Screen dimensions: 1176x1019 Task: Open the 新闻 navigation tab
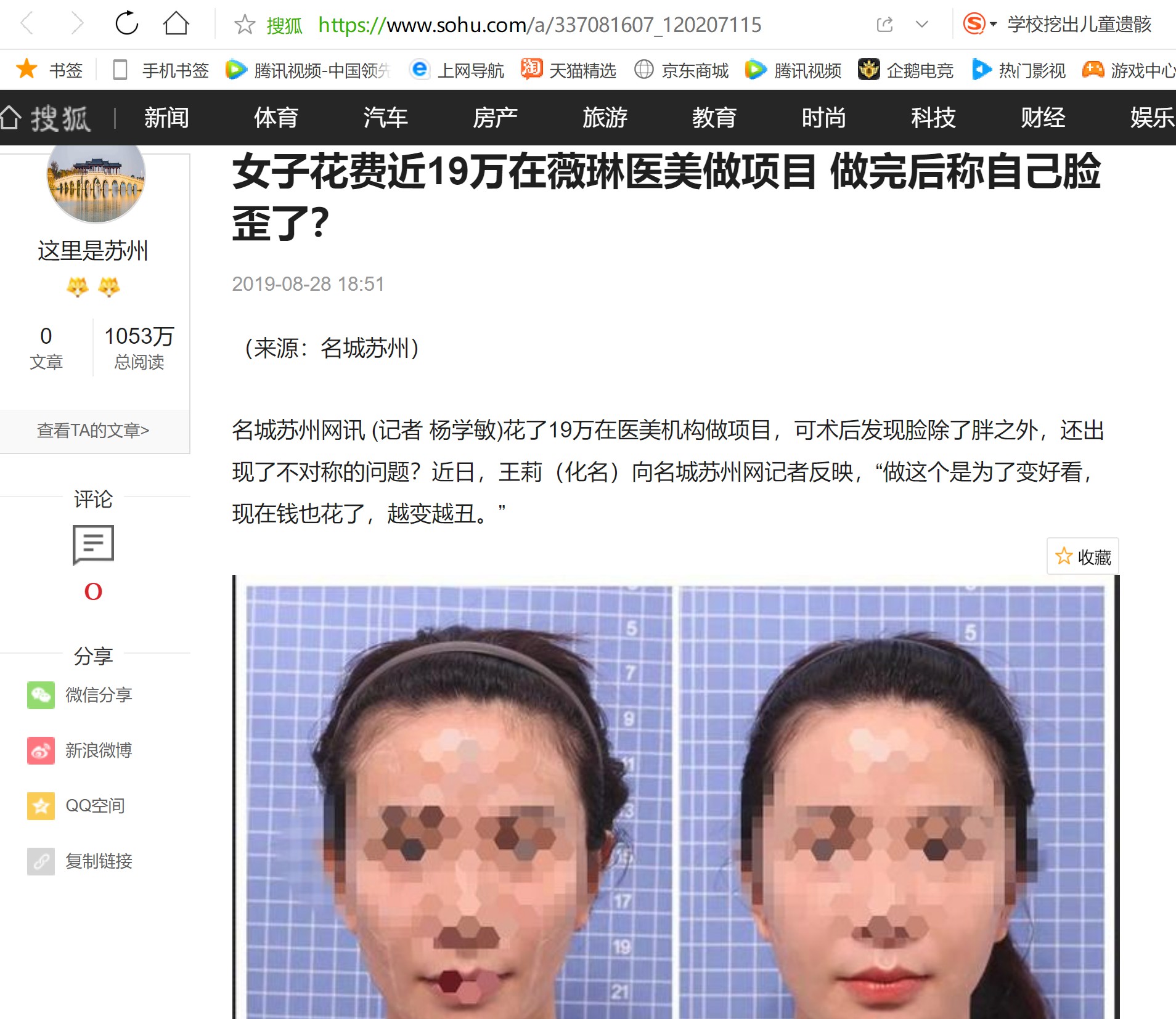click(166, 117)
